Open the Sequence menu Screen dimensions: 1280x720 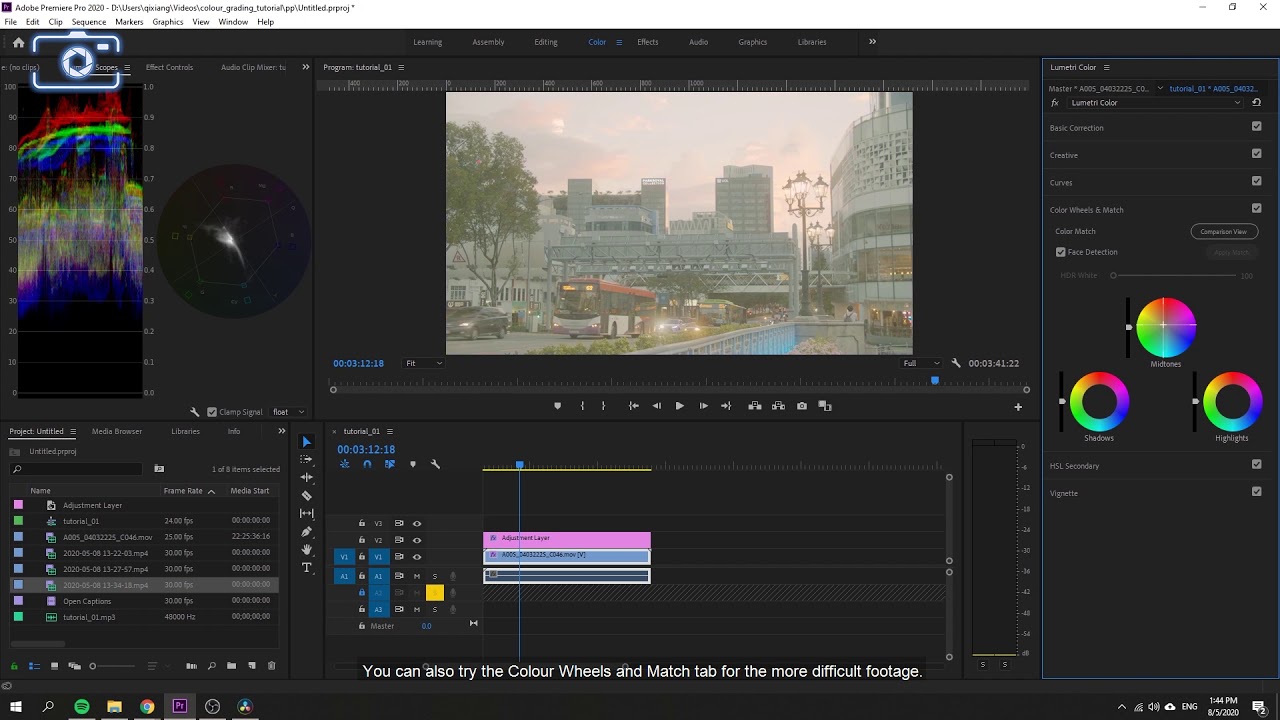pyautogui.click(x=89, y=21)
